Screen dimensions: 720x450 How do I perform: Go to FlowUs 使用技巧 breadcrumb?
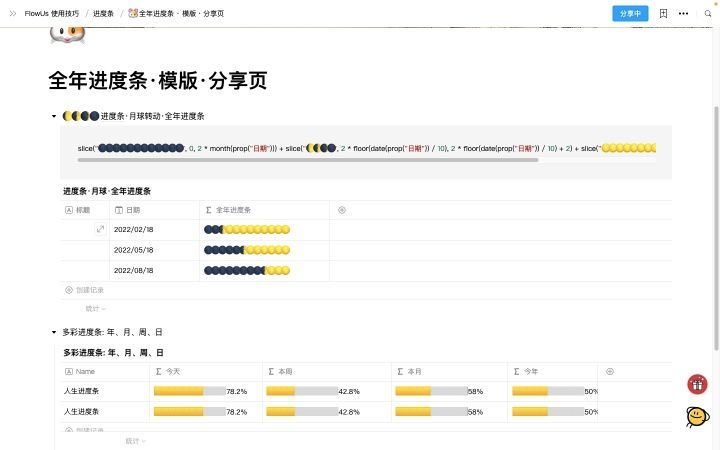51,13
